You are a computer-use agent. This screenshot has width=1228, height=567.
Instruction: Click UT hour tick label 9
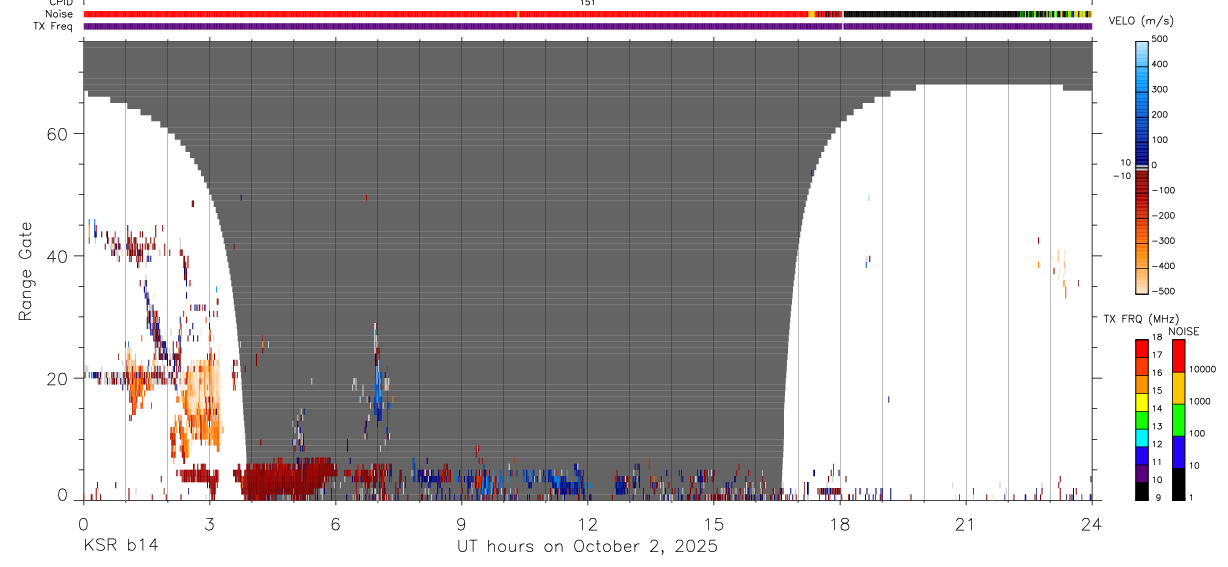[461, 523]
